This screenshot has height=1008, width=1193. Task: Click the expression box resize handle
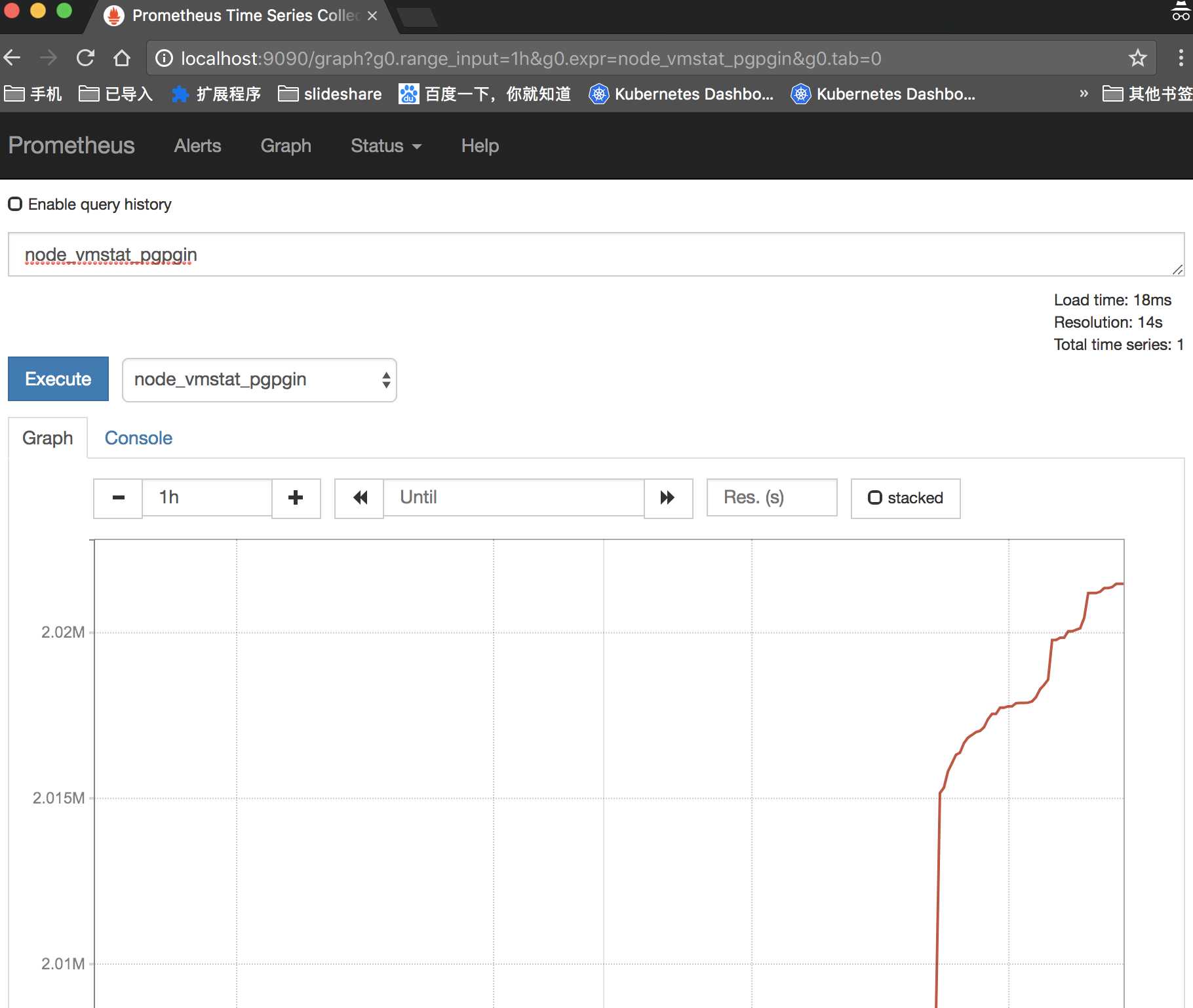[x=1178, y=269]
